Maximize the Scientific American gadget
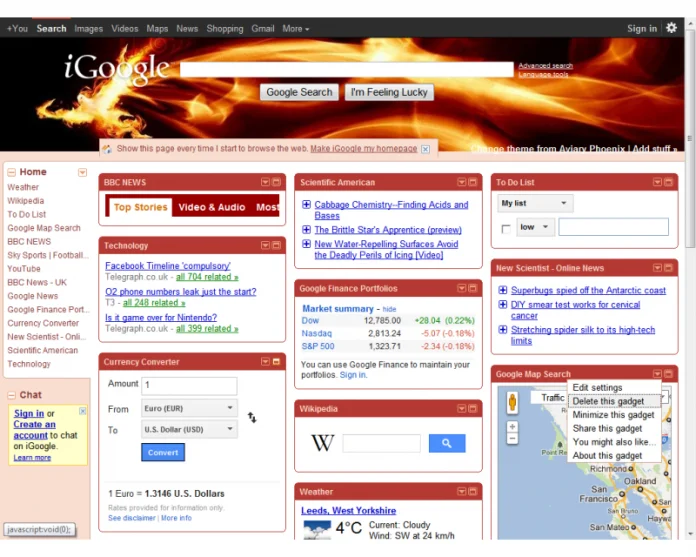 (x=473, y=183)
